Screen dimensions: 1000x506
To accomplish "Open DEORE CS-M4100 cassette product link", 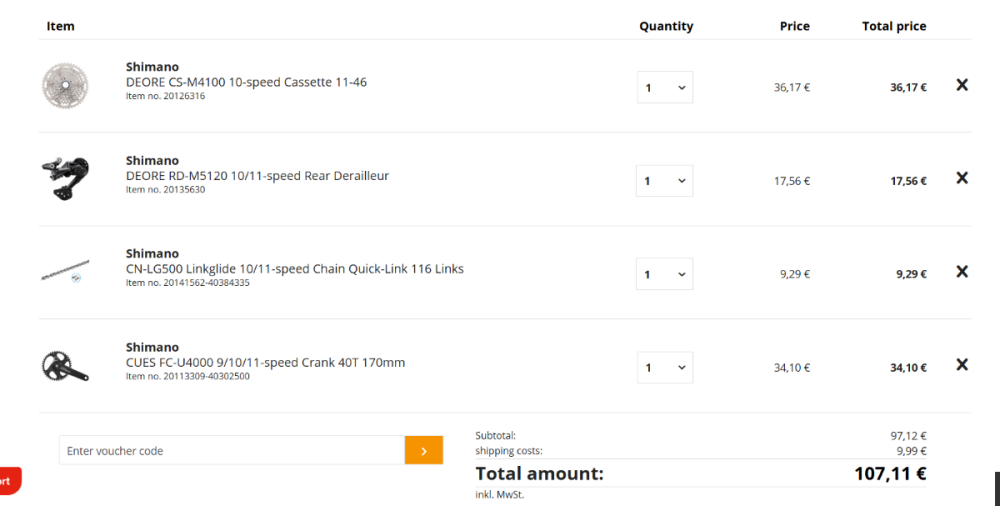I will pos(246,82).
